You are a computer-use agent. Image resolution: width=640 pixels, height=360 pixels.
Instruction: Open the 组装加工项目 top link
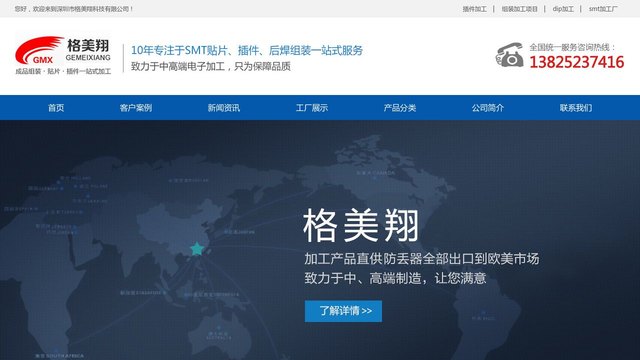[x=520, y=9]
